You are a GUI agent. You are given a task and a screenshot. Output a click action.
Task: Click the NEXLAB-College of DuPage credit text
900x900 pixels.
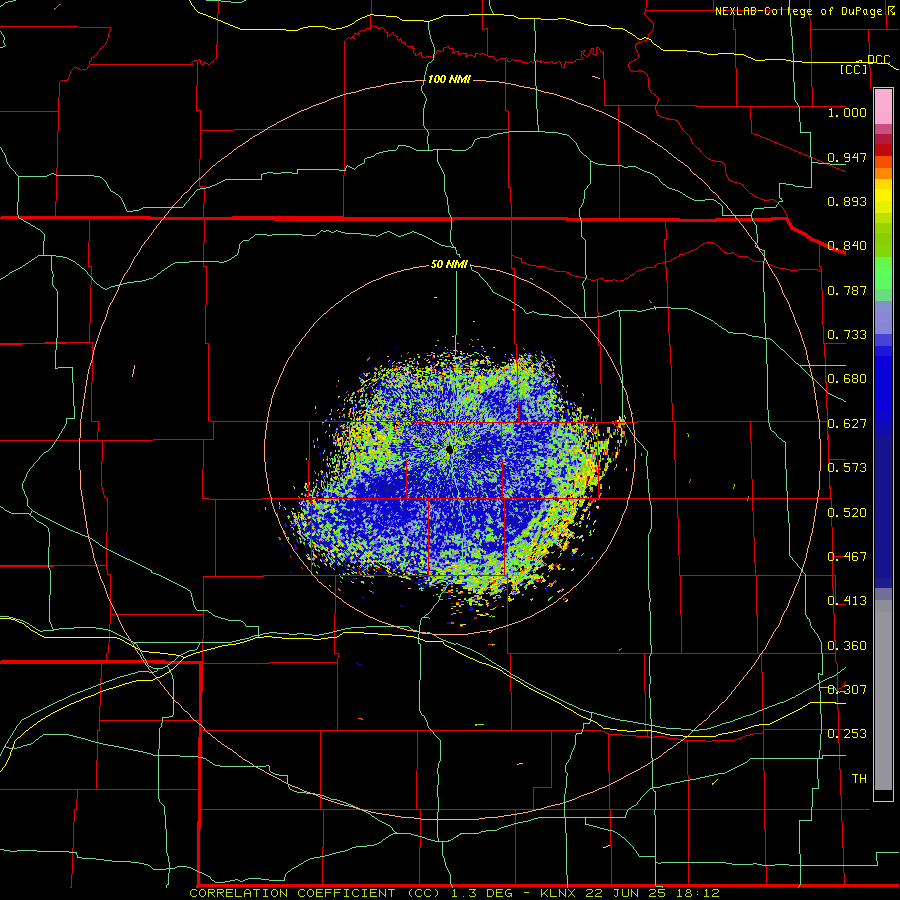click(799, 11)
